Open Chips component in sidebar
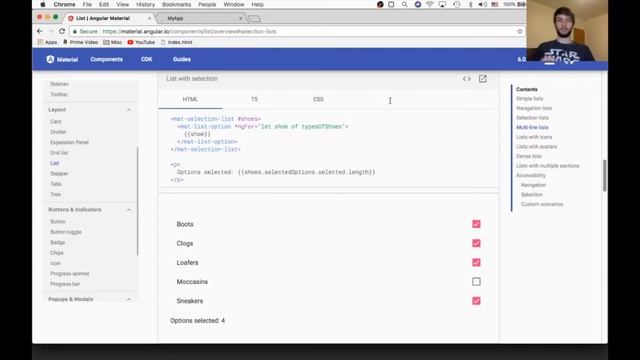Screen dimensions: 640x360 [x=57, y=253]
